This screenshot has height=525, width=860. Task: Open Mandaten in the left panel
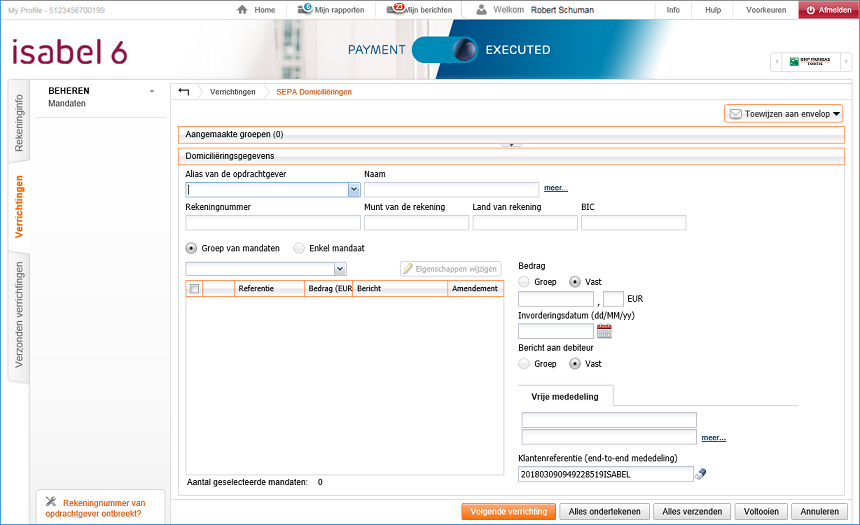click(x=67, y=103)
